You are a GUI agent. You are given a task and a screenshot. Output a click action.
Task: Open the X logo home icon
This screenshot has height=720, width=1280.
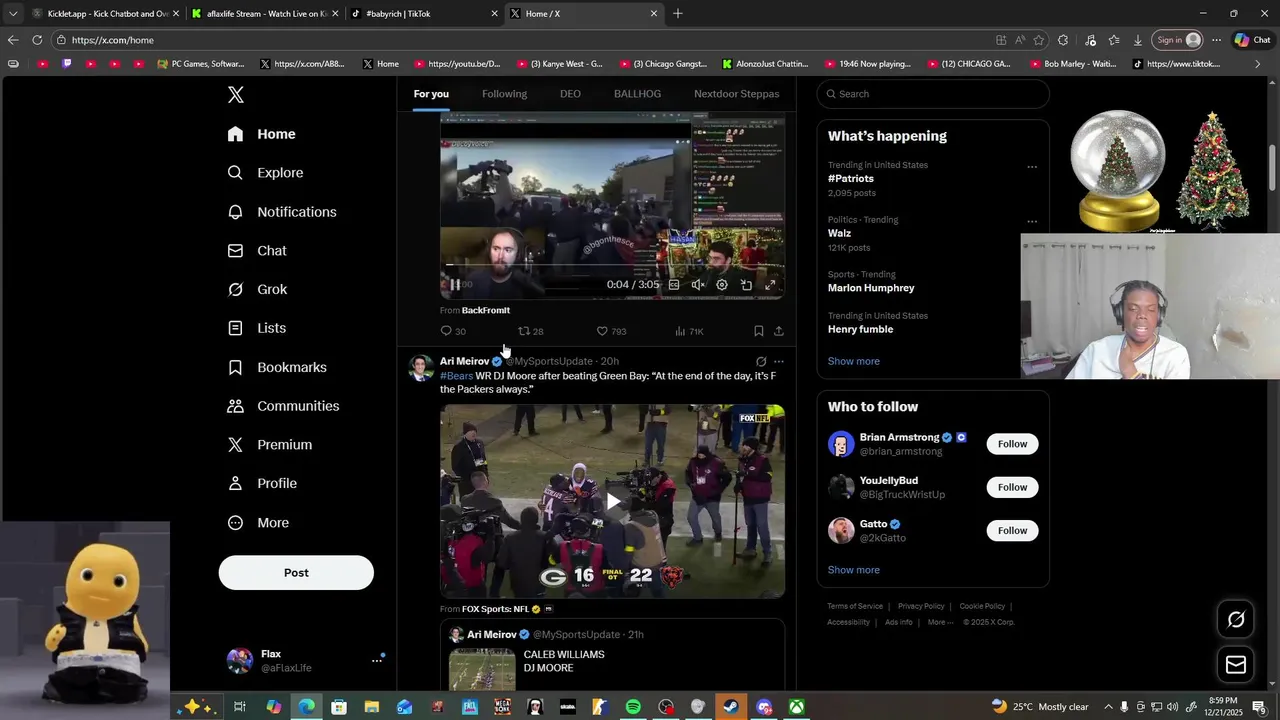point(236,95)
